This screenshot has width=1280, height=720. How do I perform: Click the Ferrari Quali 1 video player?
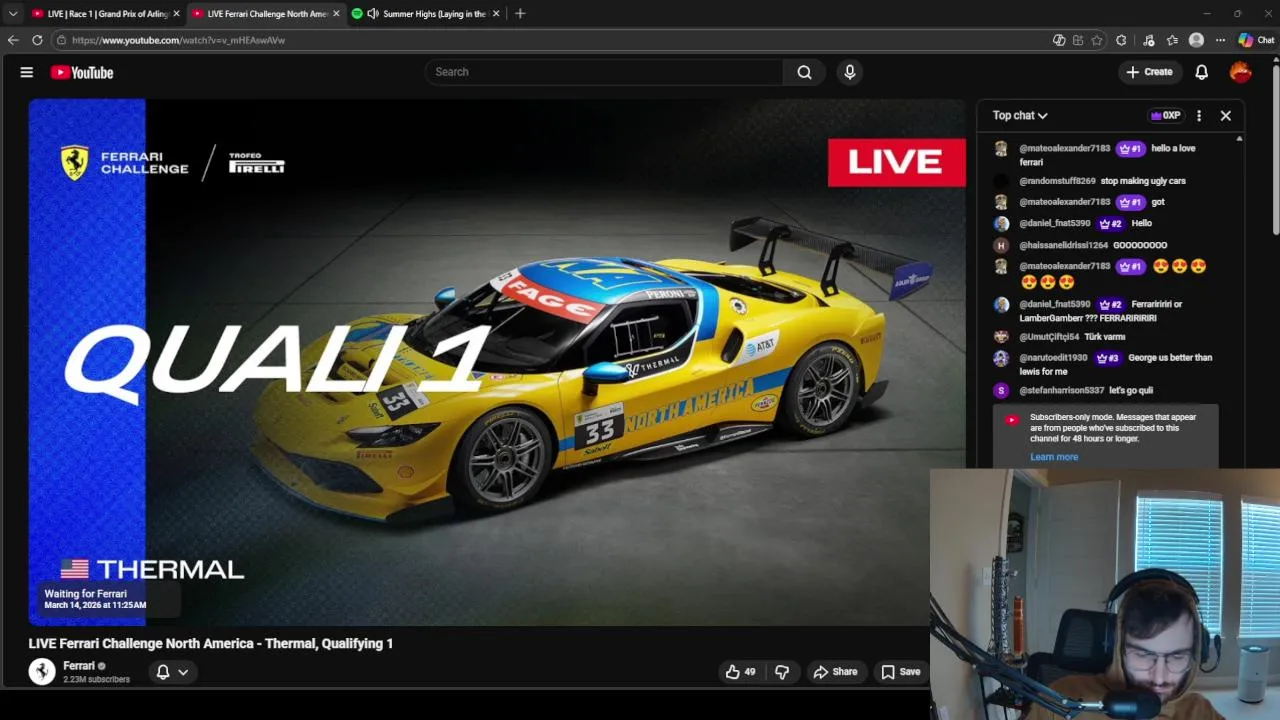[x=497, y=362]
